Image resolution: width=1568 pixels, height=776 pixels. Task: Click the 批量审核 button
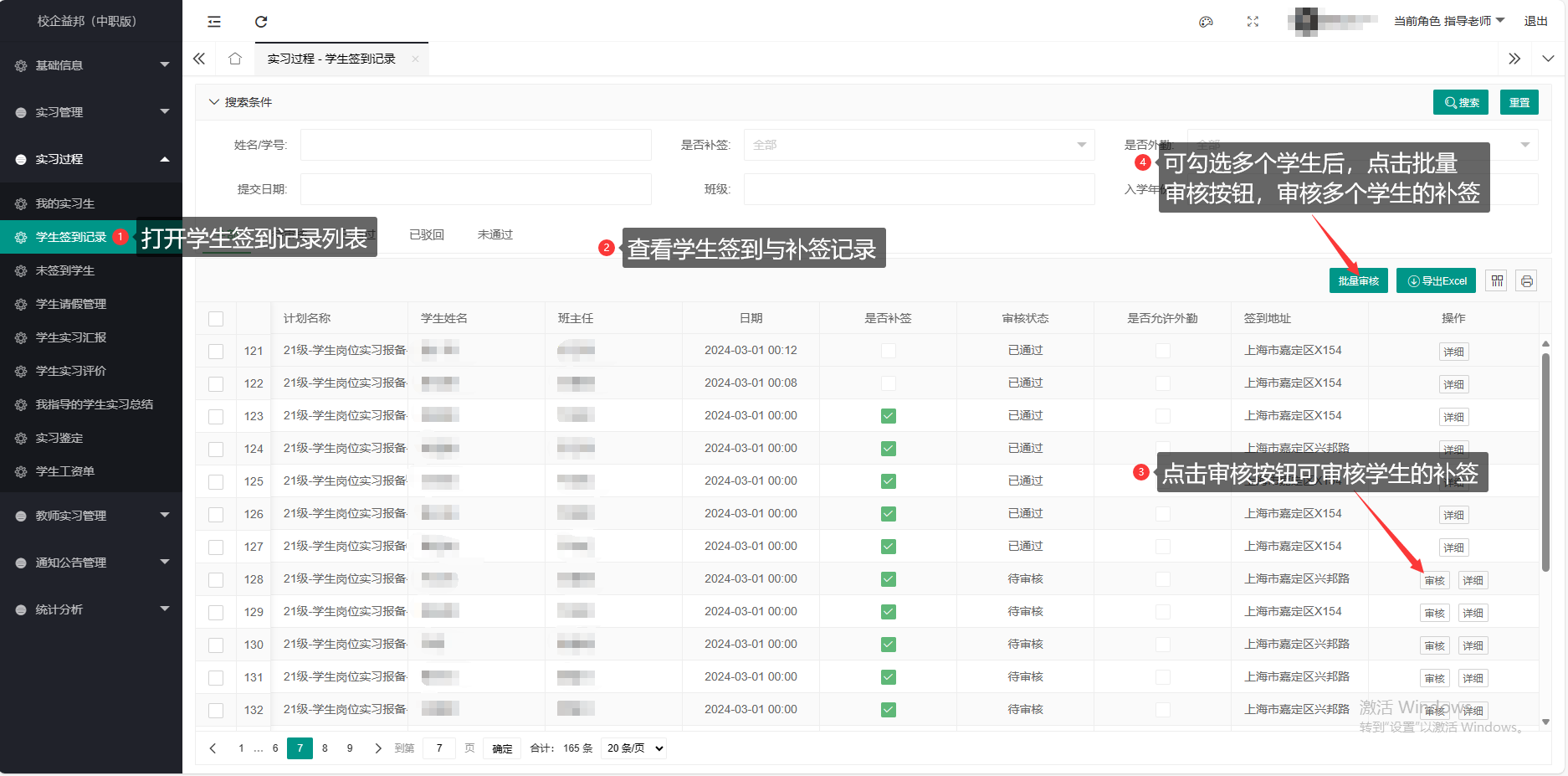(1358, 281)
